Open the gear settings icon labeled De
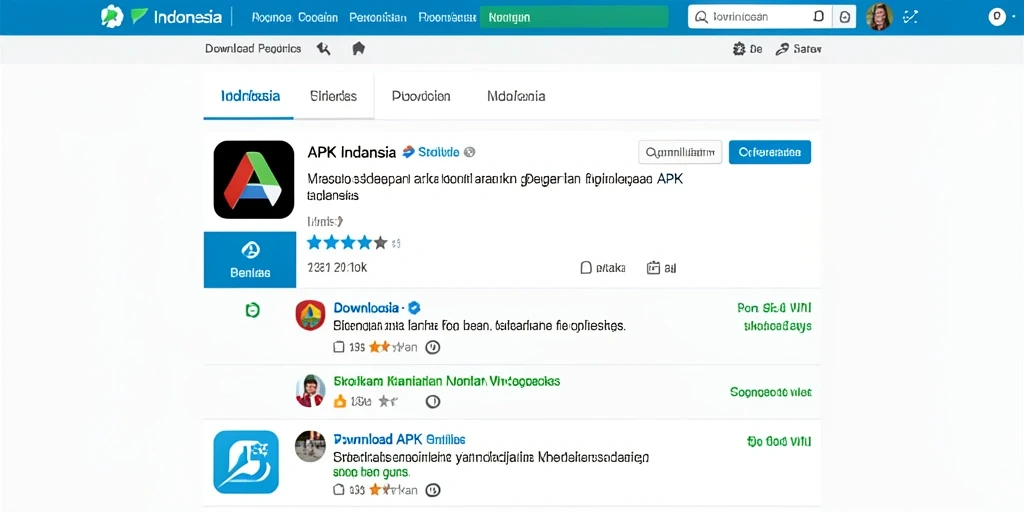 [x=739, y=49]
